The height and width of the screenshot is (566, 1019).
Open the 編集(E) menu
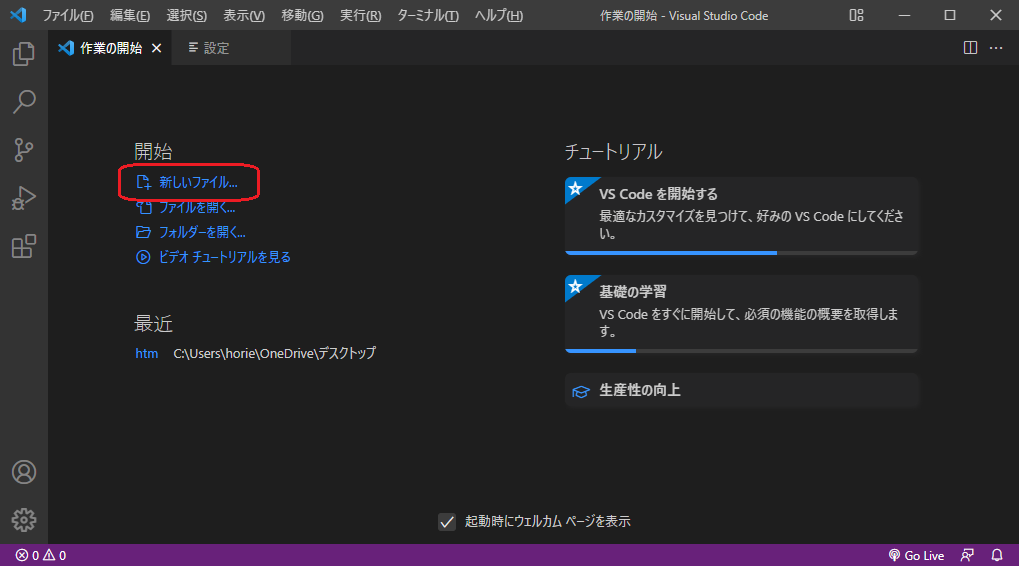[x=130, y=16]
